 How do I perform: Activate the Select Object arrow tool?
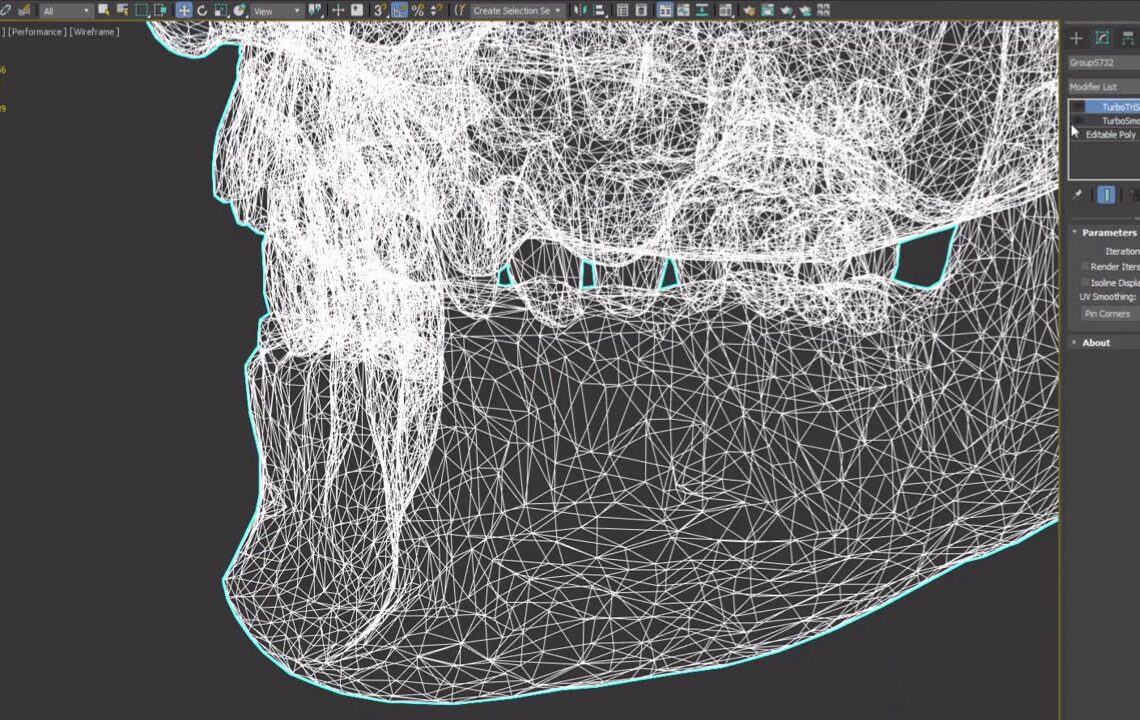click(x=103, y=10)
